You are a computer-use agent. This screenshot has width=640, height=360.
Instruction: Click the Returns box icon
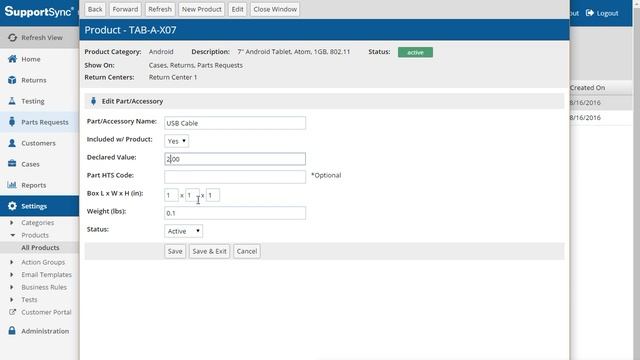12,80
